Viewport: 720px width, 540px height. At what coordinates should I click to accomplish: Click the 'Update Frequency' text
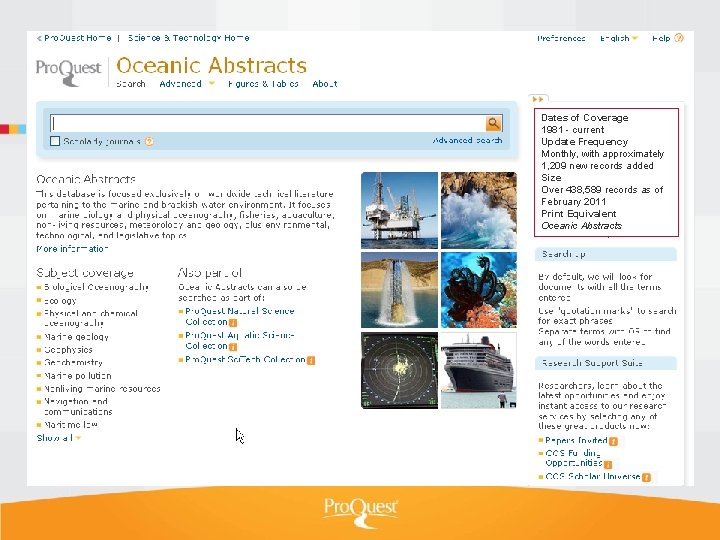(x=585, y=141)
